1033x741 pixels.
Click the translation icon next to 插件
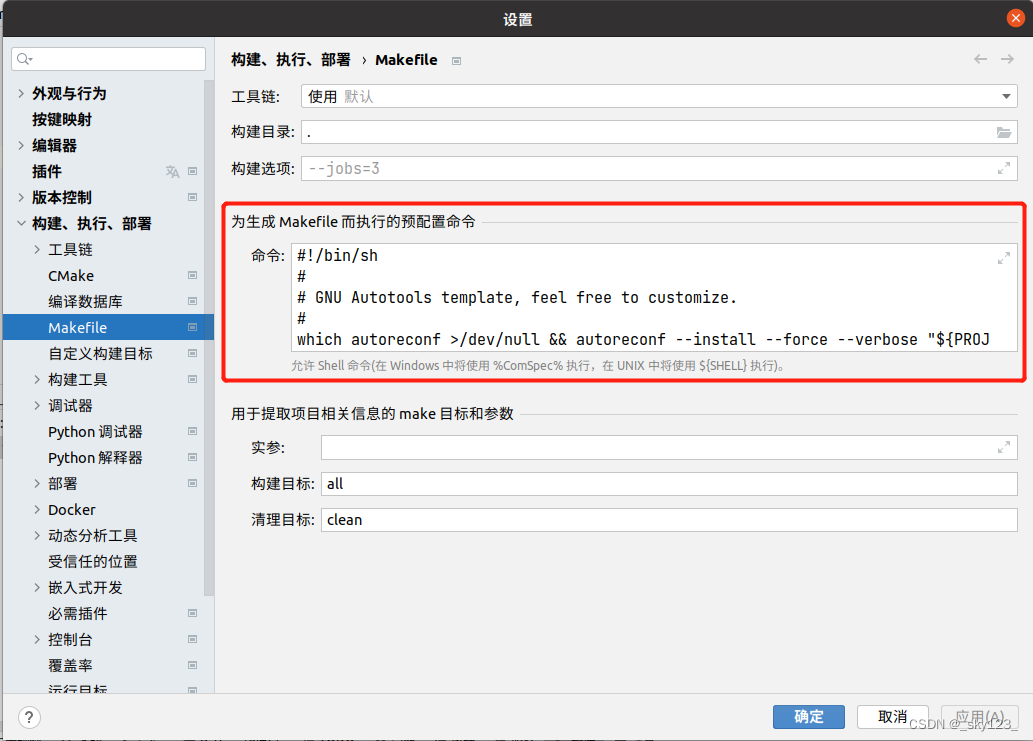173,172
